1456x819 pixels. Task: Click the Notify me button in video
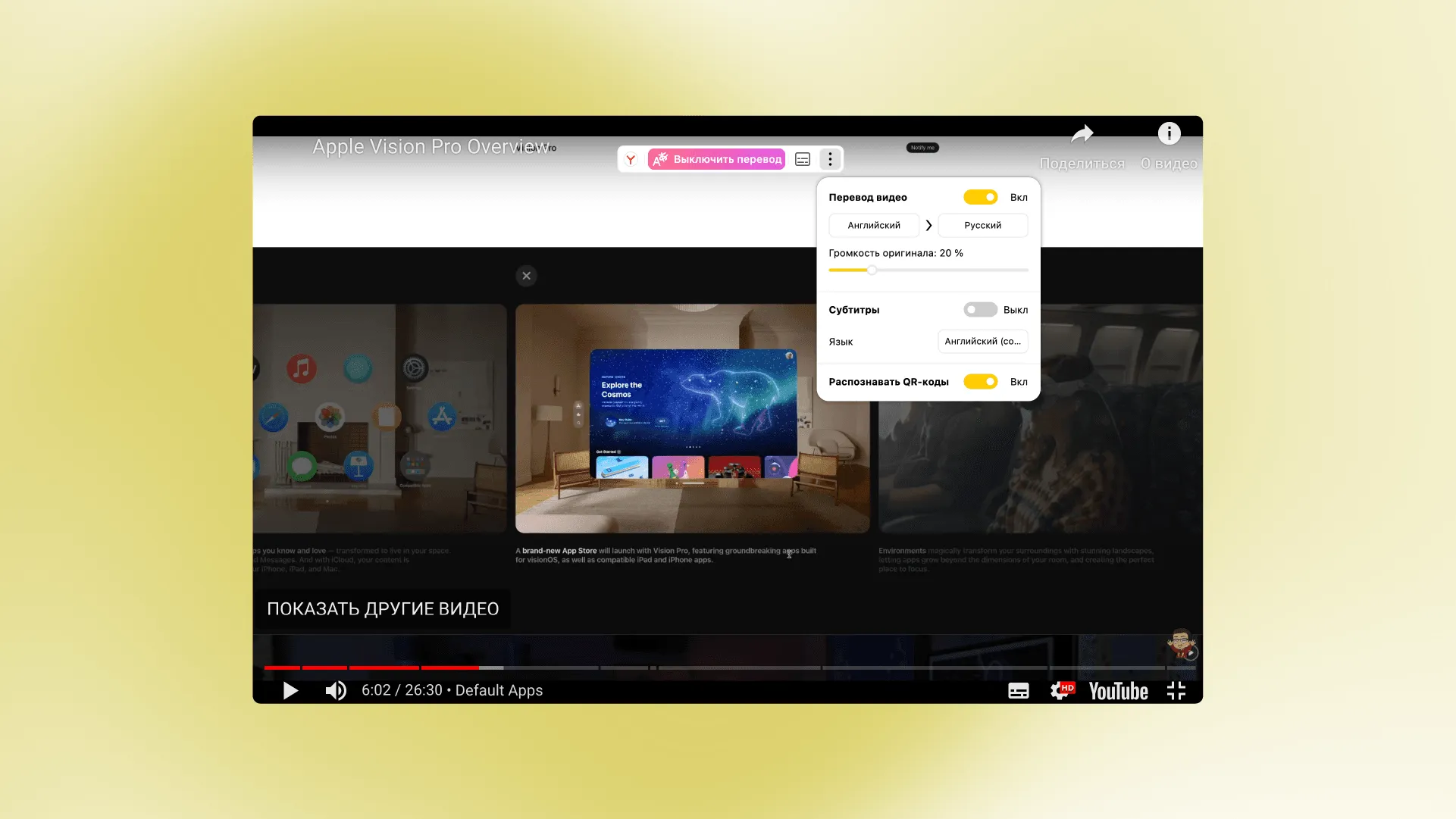pos(922,148)
